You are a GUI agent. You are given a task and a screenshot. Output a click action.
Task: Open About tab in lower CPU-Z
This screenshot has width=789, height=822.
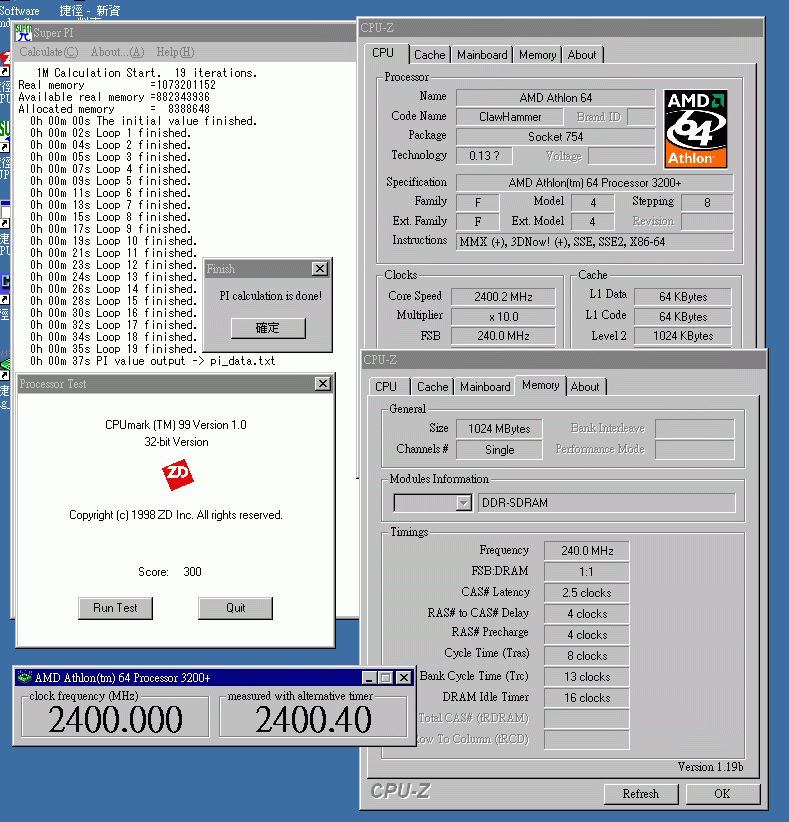click(x=585, y=387)
